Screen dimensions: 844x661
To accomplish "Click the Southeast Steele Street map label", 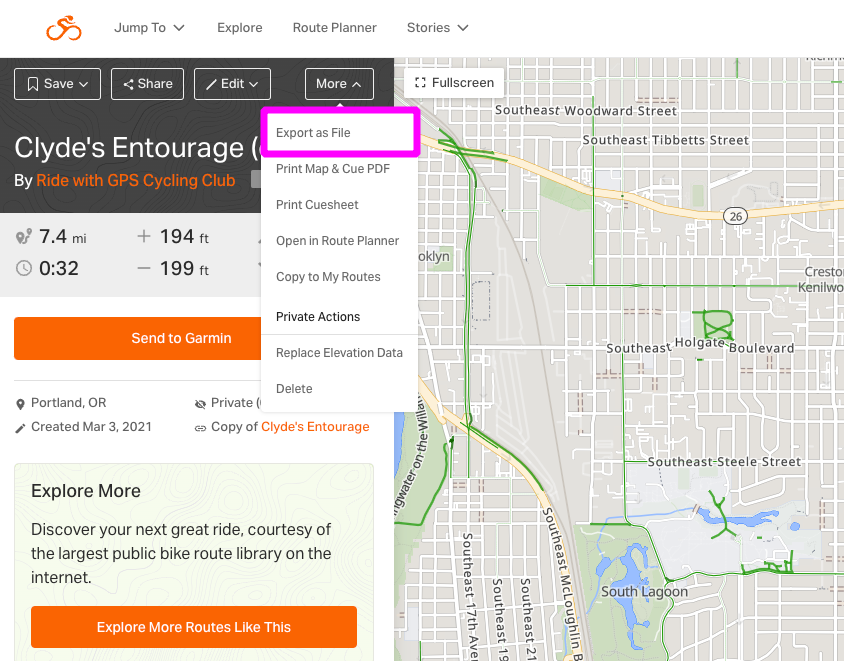I will pos(724,462).
